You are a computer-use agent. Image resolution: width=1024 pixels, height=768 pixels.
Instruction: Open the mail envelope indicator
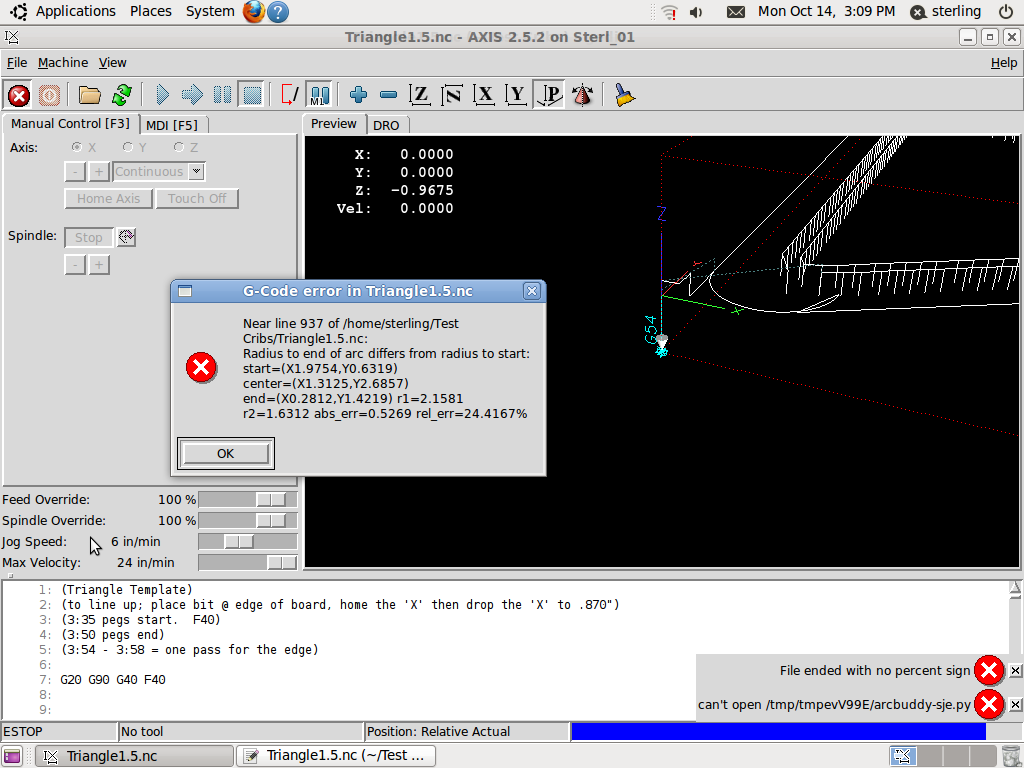point(736,12)
